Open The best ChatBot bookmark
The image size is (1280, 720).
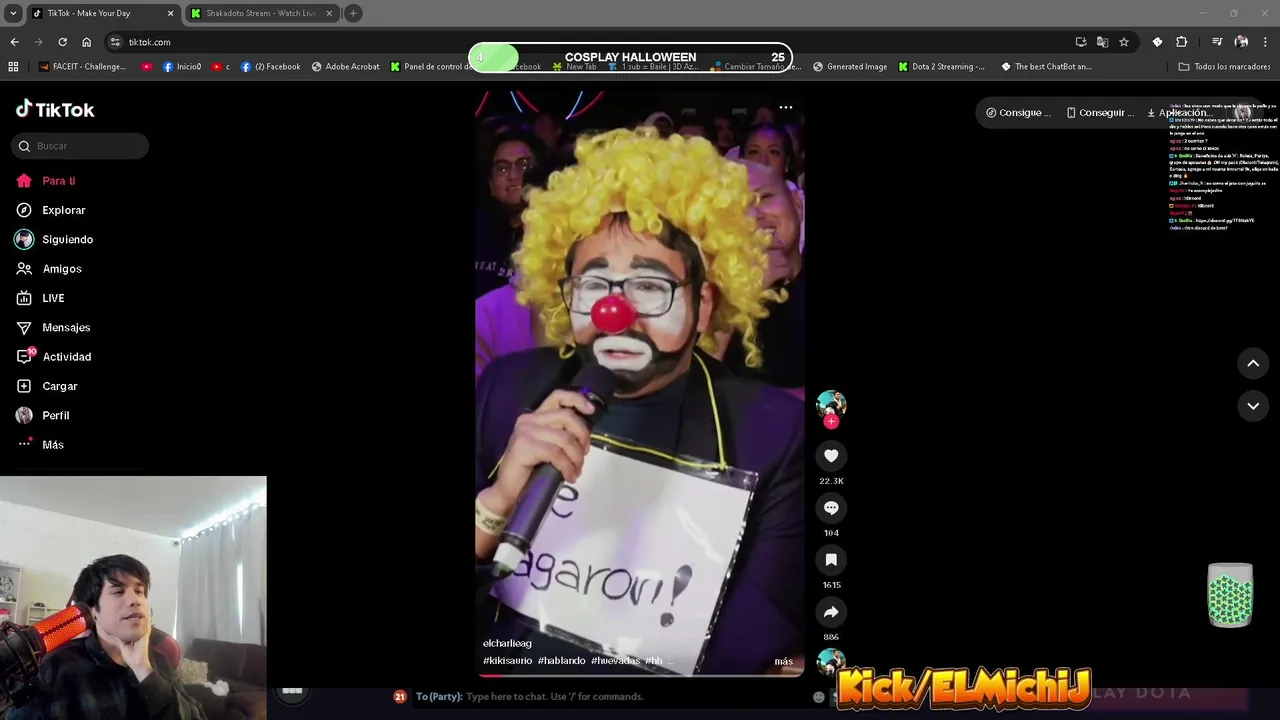pos(1046,67)
